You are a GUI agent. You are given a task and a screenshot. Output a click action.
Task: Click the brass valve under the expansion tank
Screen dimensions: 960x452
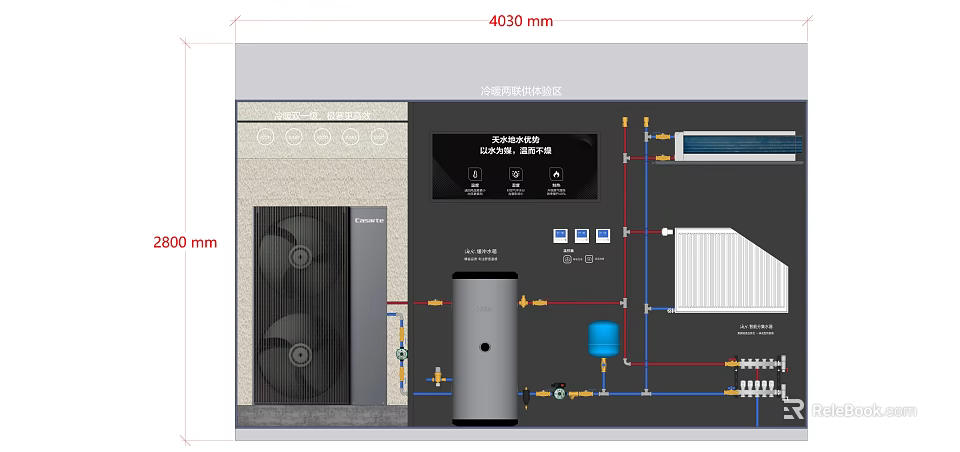click(603, 366)
